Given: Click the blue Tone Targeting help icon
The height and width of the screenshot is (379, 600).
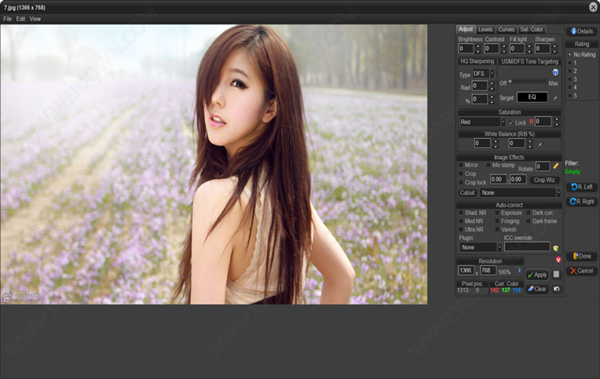Looking at the screenshot, I should 555,72.
